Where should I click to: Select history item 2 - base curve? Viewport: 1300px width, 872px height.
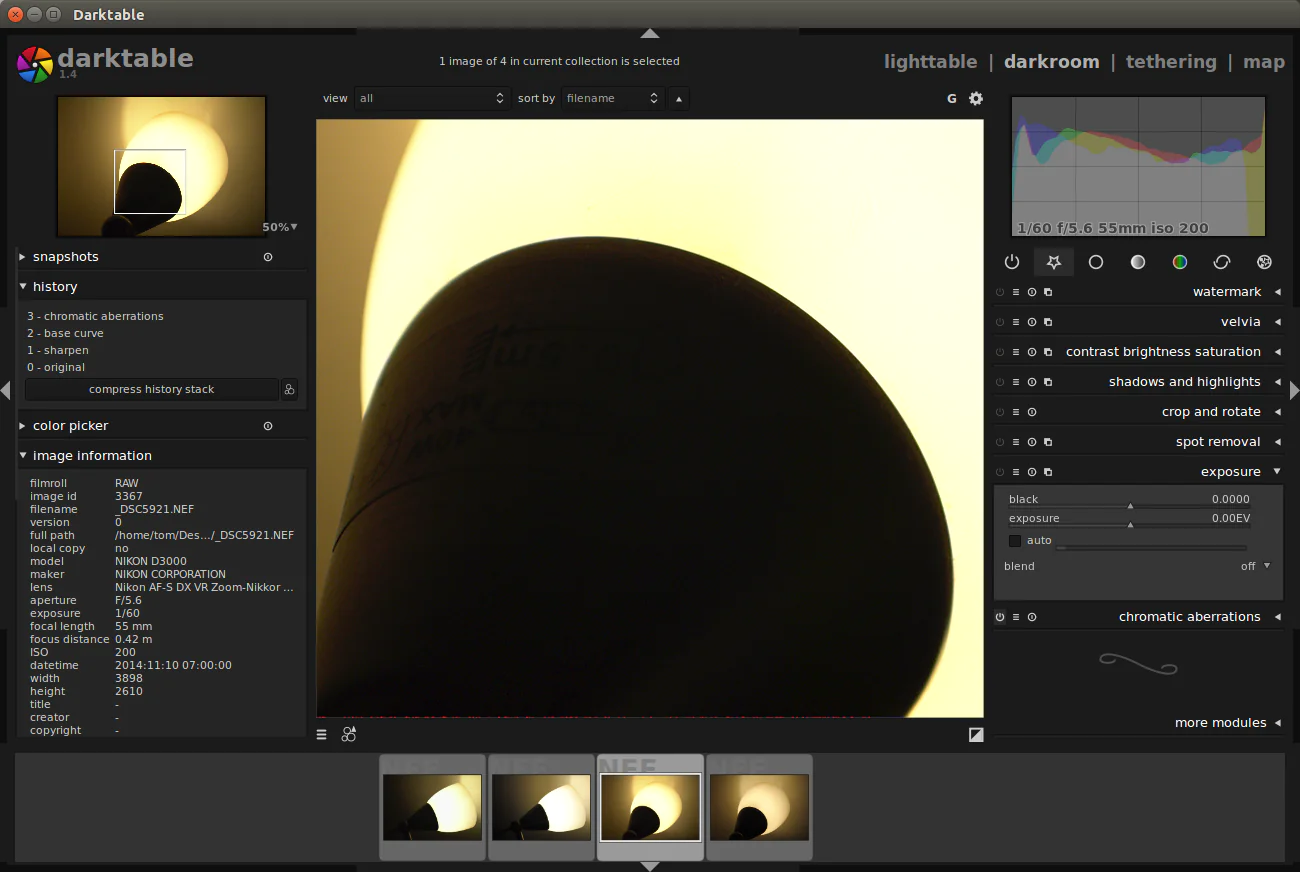click(x=65, y=333)
